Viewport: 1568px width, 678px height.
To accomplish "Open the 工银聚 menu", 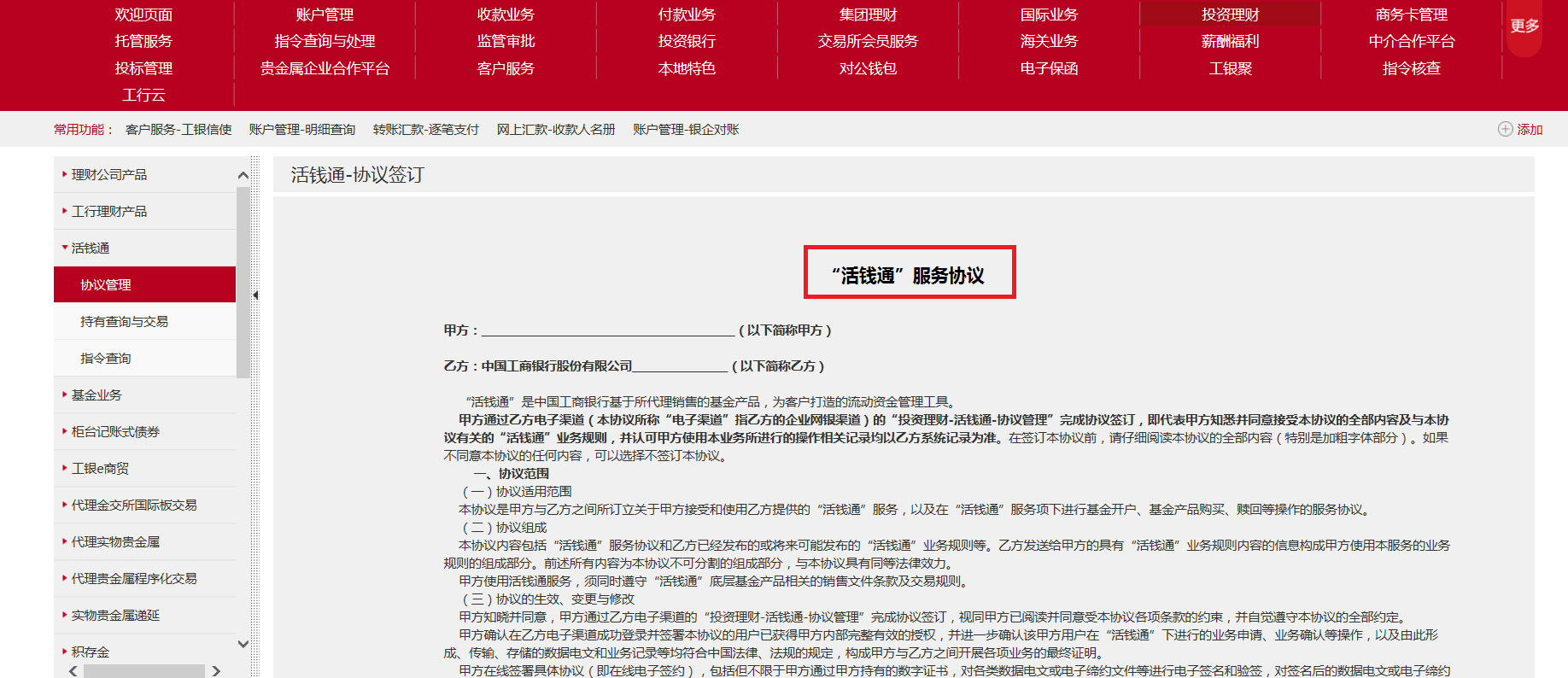I will [x=1230, y=68].
